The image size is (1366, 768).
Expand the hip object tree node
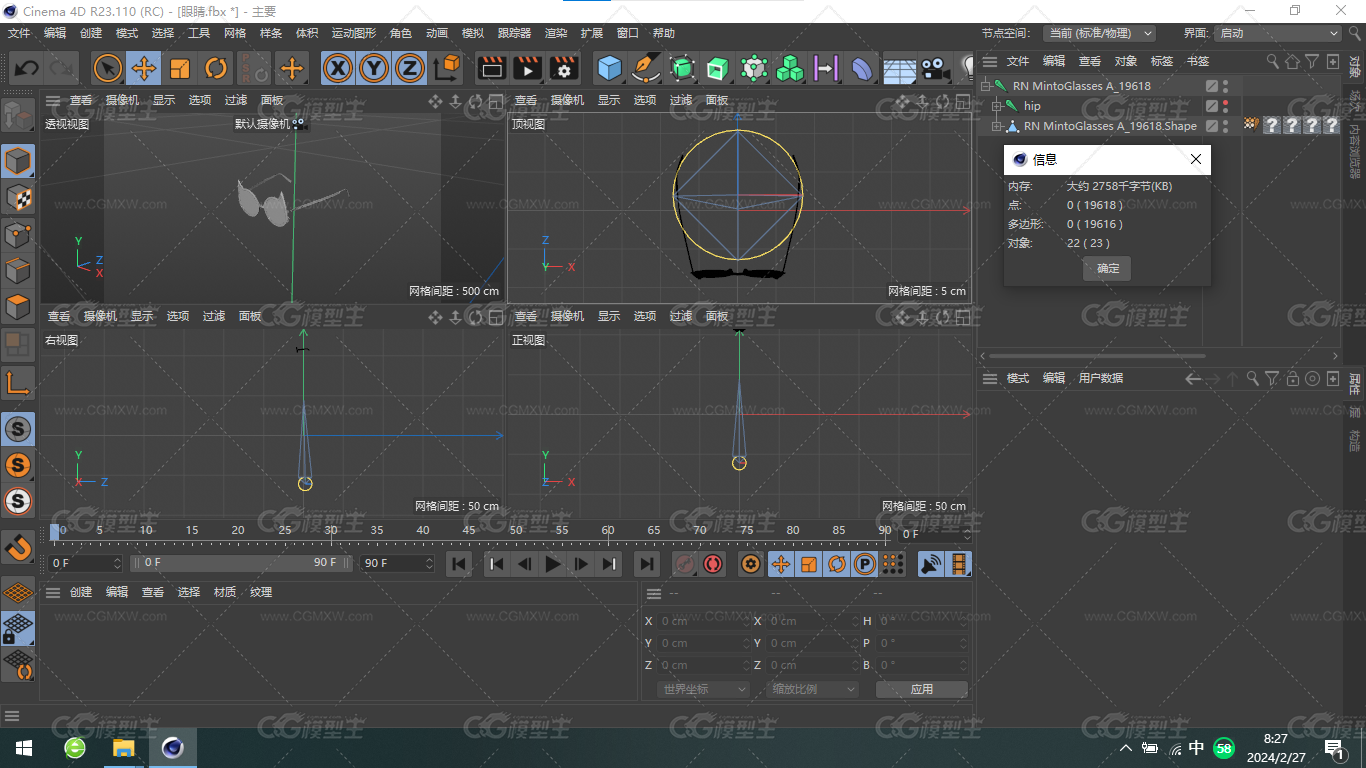(997, 106)
